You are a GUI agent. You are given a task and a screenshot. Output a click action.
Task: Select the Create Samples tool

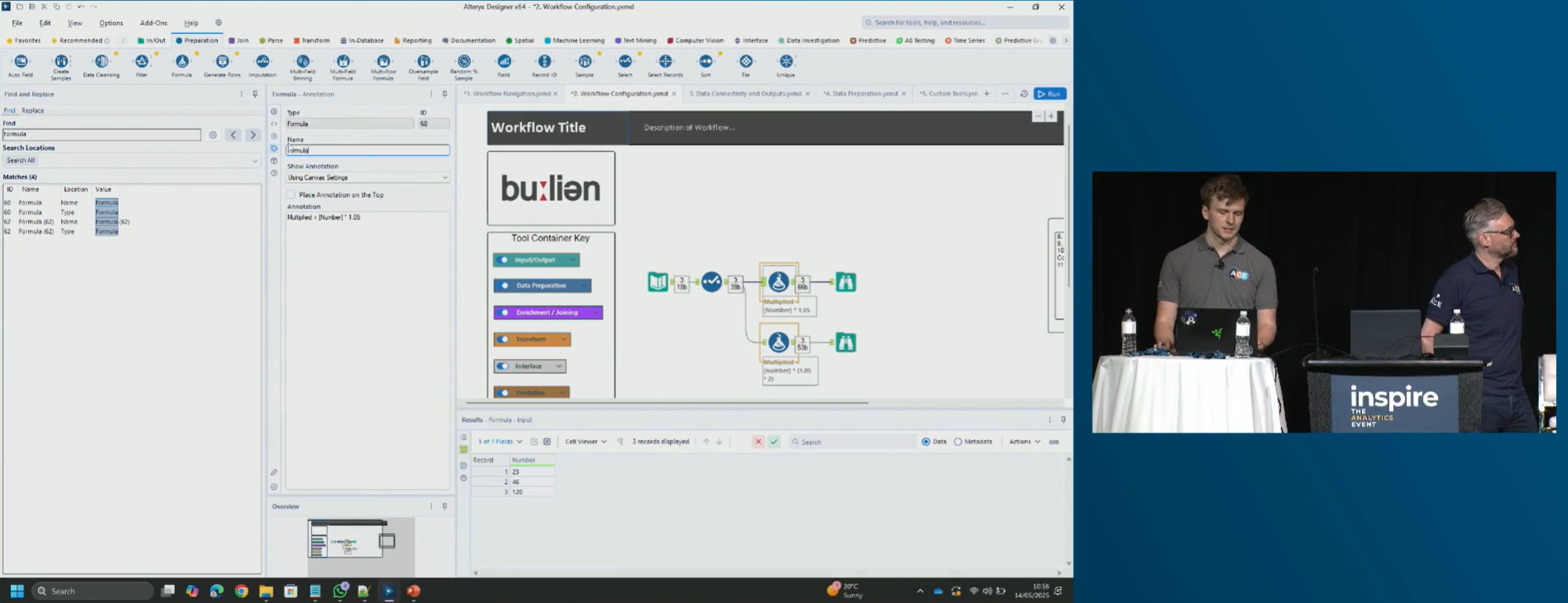[x=61, y=67]
